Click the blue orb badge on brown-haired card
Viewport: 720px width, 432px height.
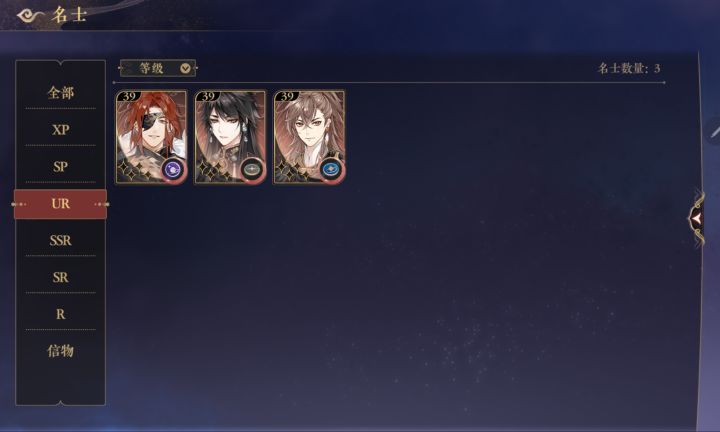pyautogui.click(x=331, y=170)
